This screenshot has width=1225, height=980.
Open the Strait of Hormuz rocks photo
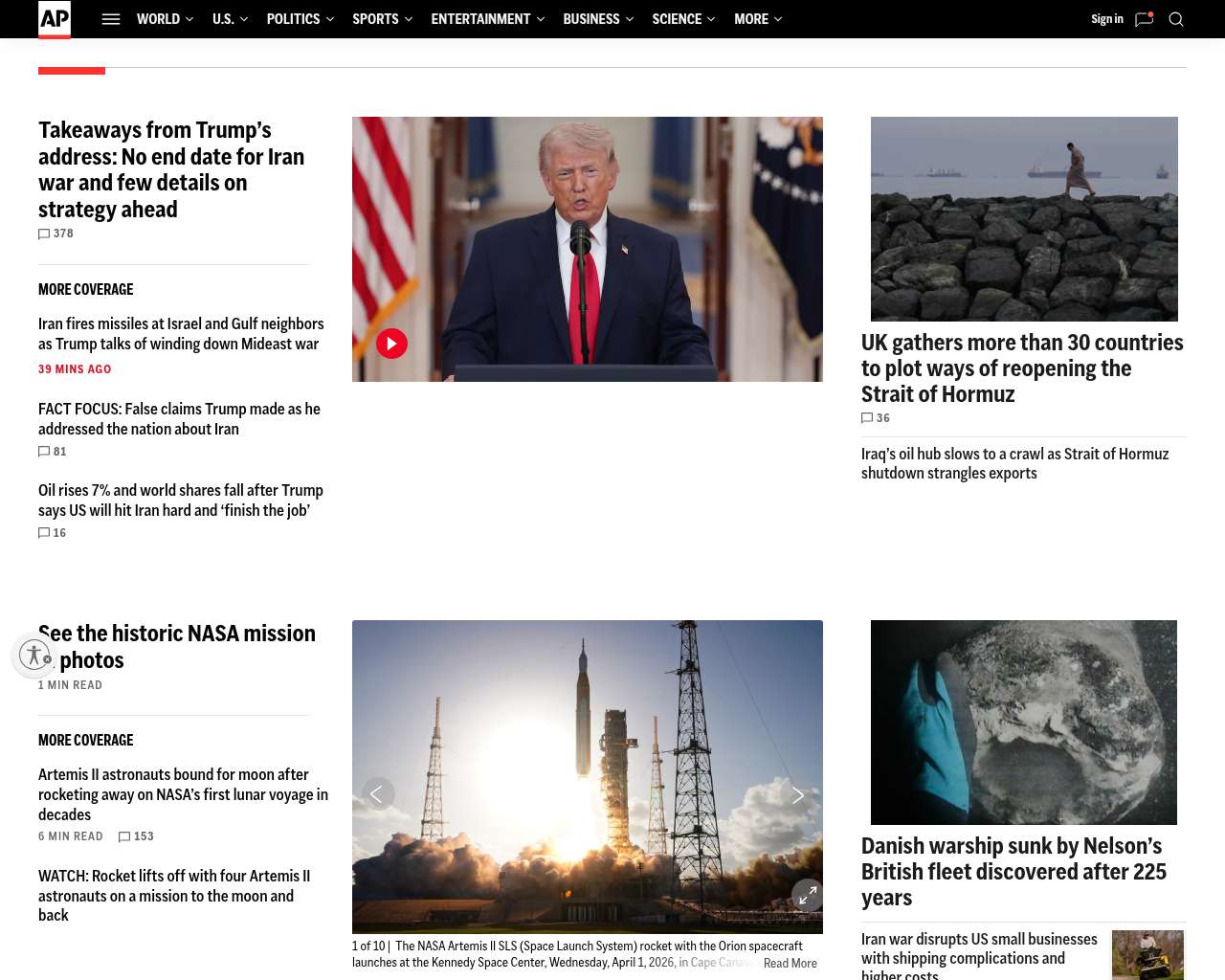(1024, 219)
